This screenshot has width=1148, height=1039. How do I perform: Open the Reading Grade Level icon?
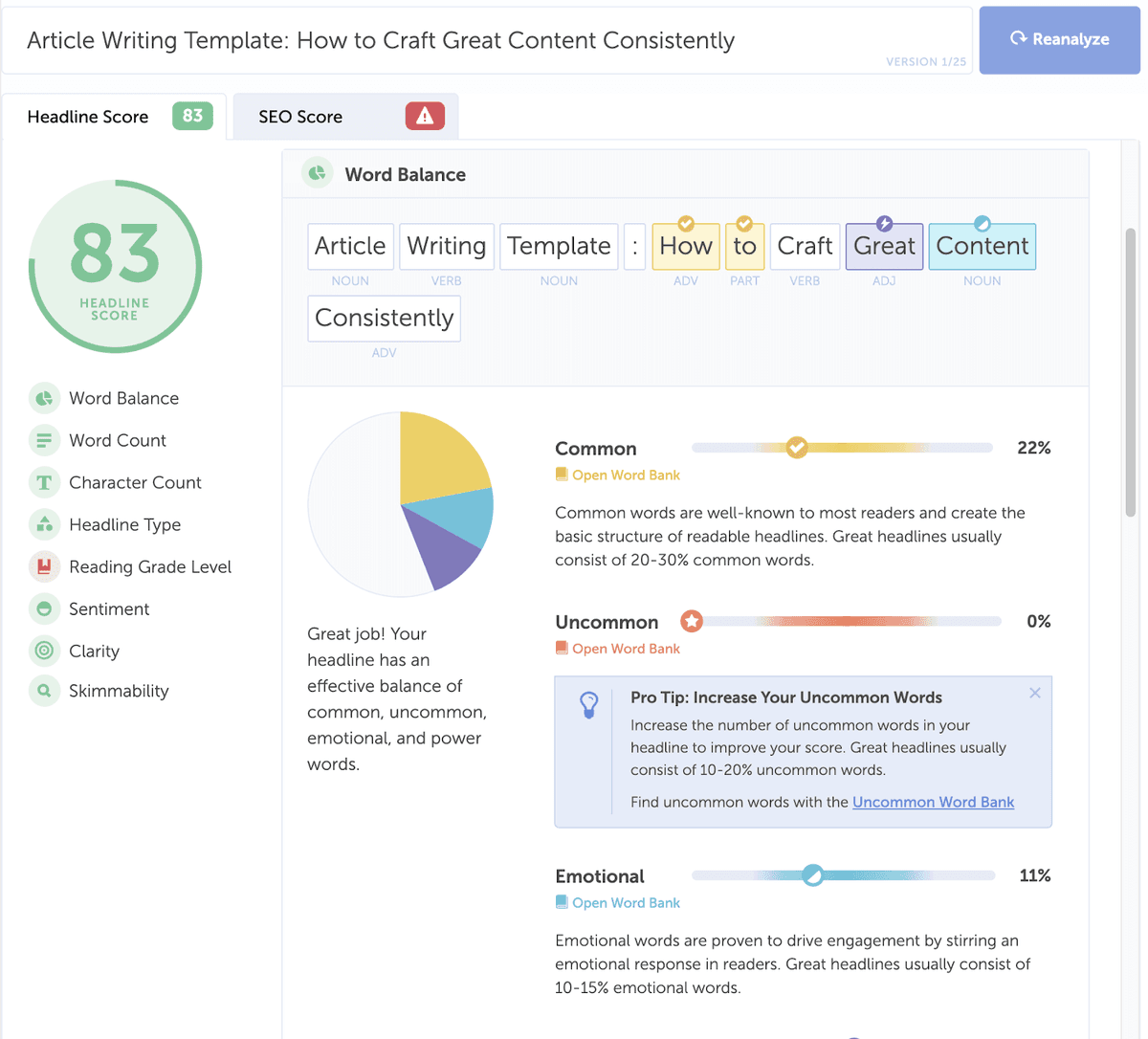click(x=45, y=566)
